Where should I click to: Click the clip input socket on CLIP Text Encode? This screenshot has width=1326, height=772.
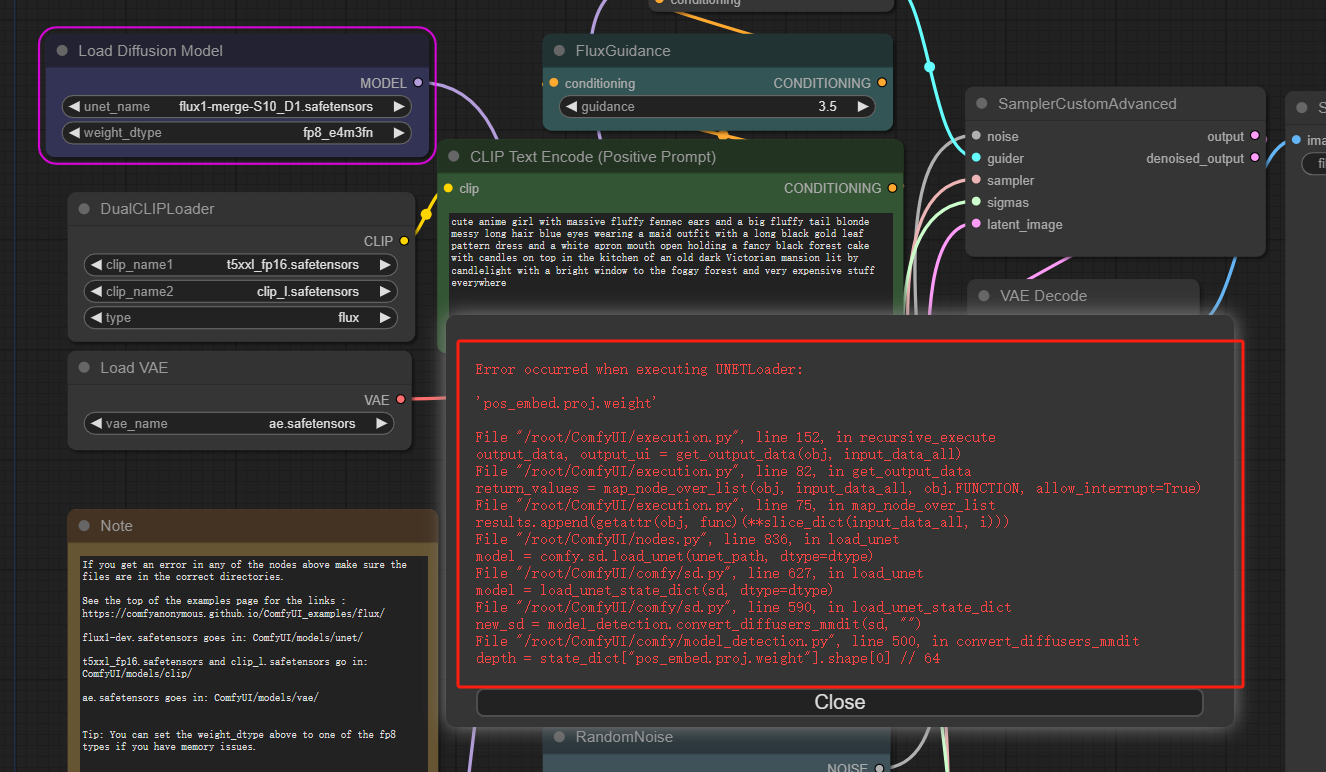coord(448,188)
